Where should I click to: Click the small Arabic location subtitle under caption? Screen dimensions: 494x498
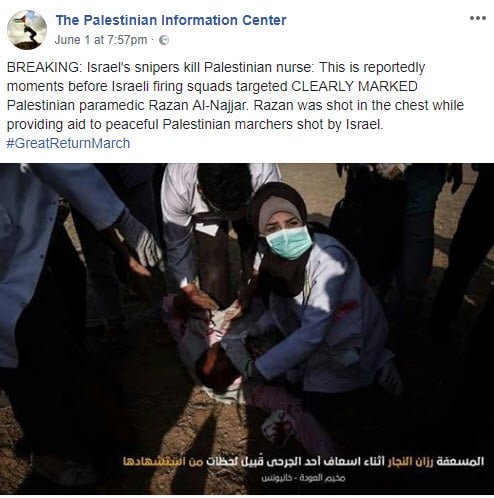pos(303,478)
